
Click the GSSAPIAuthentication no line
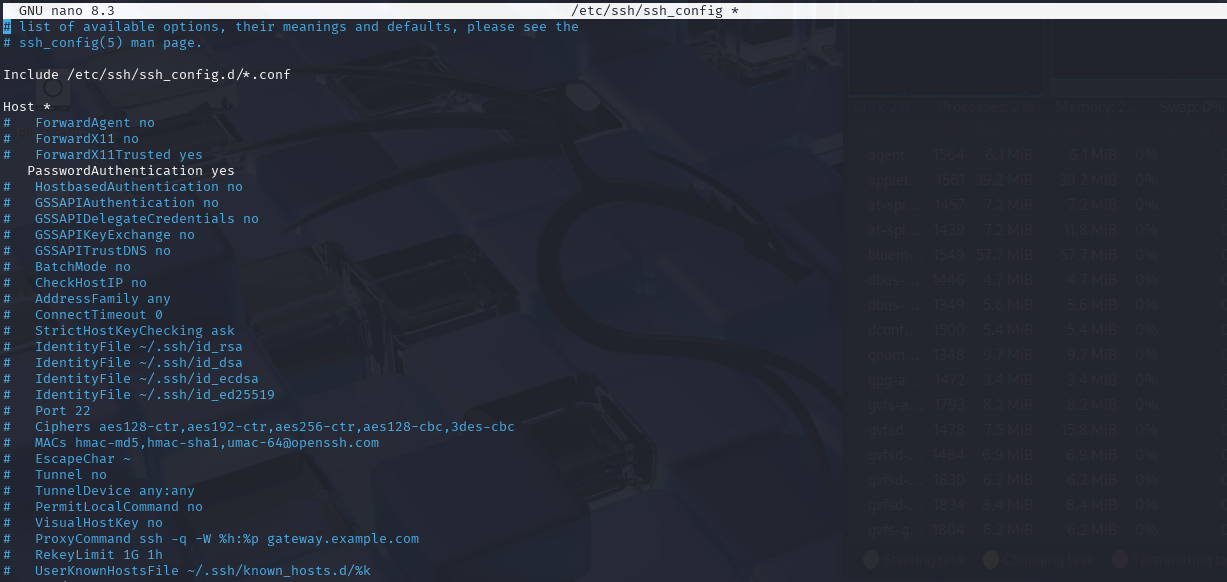point(126,203)
